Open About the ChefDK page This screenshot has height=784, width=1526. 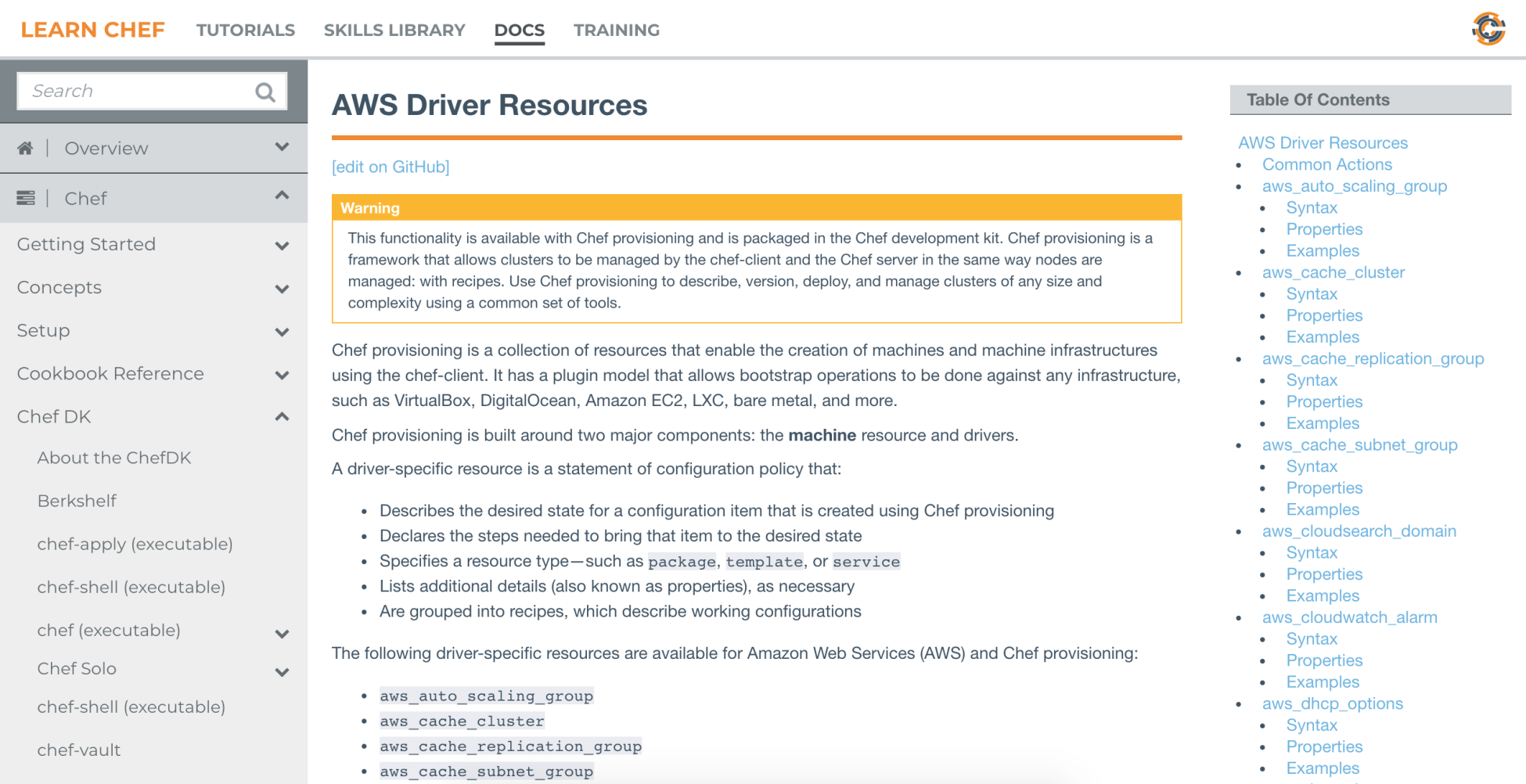click(x=114, y=458)
